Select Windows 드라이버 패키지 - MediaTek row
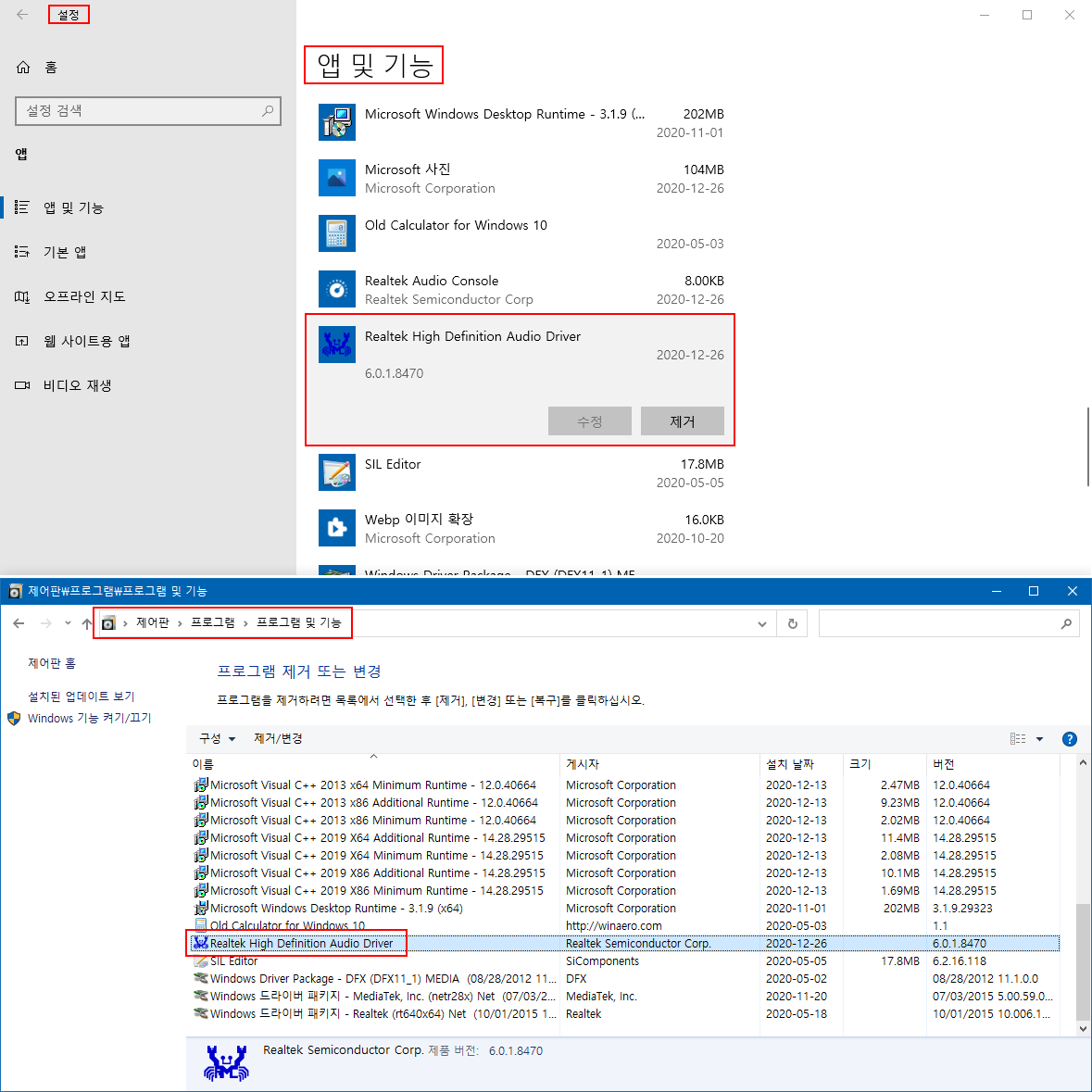 [624, 996]
